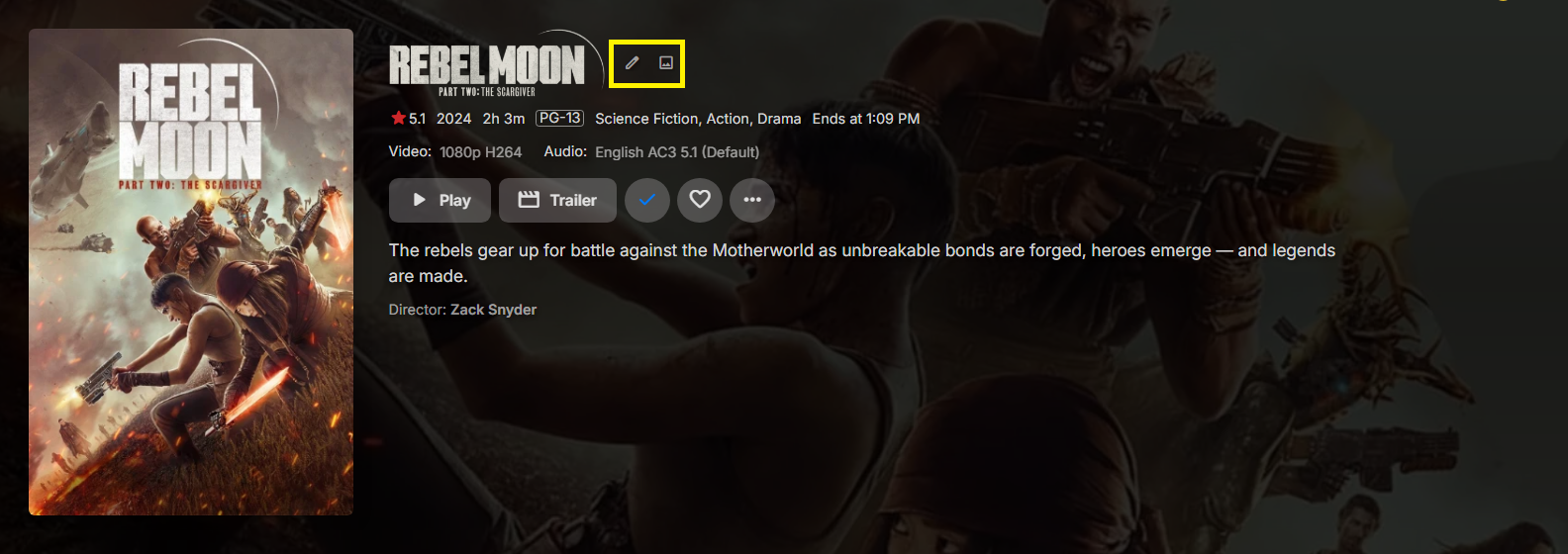Click the Rebel Moon title logo

point(487,69)
